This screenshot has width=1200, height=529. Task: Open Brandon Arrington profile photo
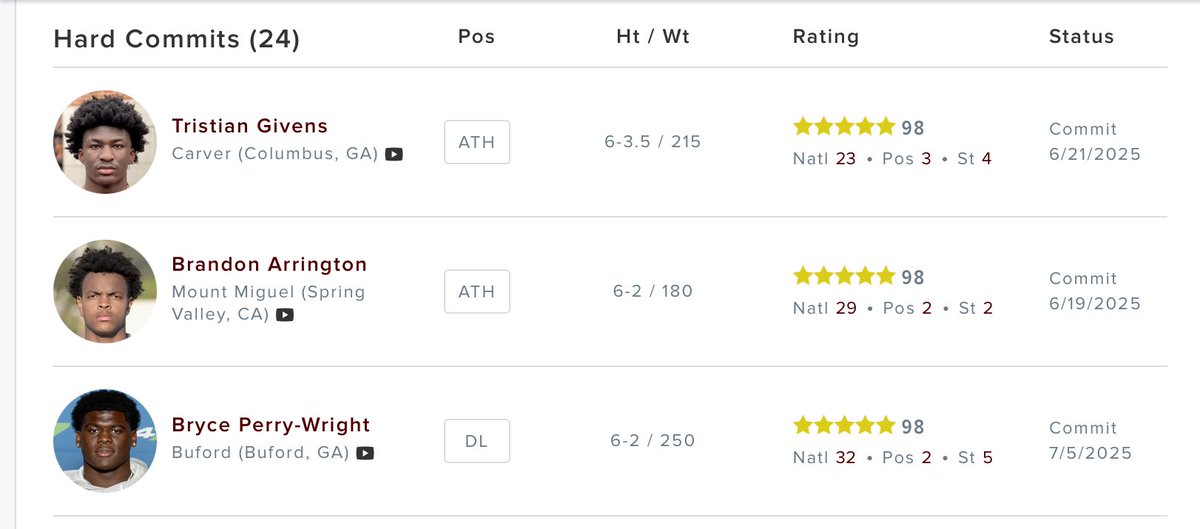(105, 291)
